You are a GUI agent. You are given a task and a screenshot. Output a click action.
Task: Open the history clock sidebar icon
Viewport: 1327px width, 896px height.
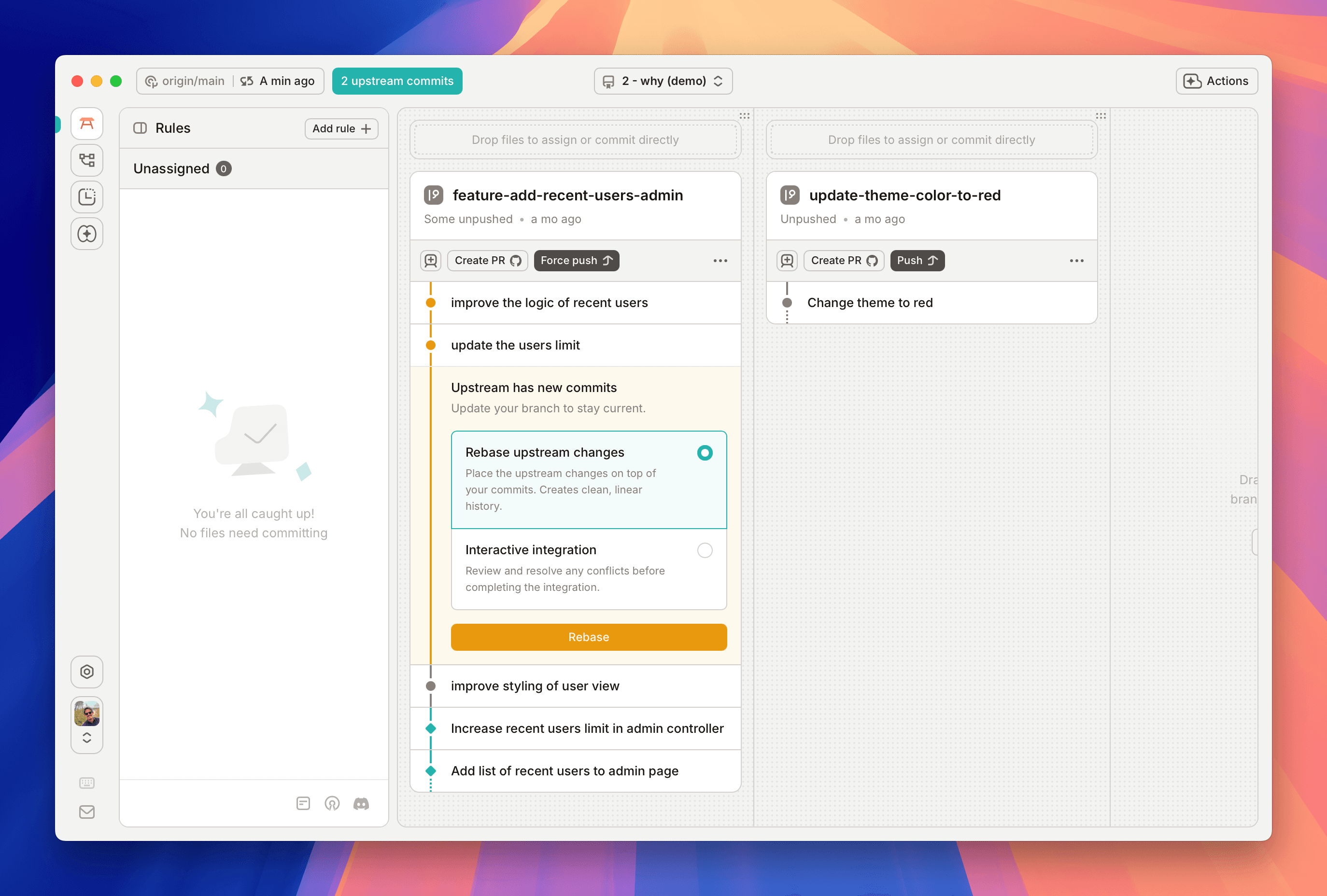pos(87,197)
